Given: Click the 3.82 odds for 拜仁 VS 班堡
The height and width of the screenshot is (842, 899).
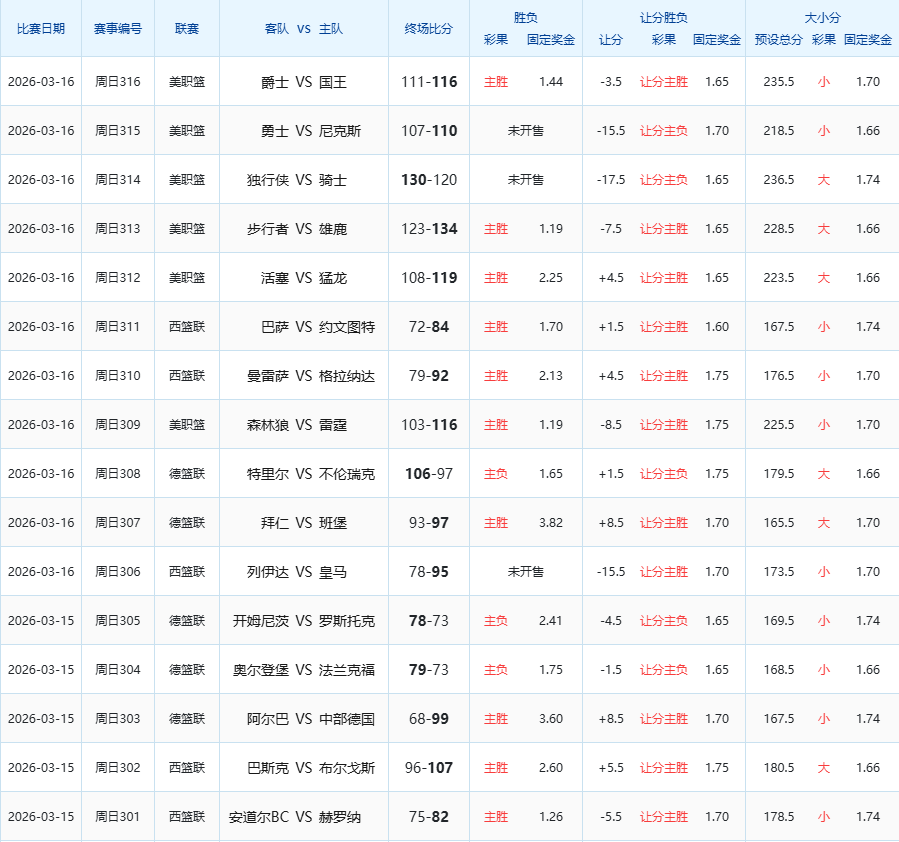Looking at the screenshot, I should pyautogui.click(x=550, y=523).
